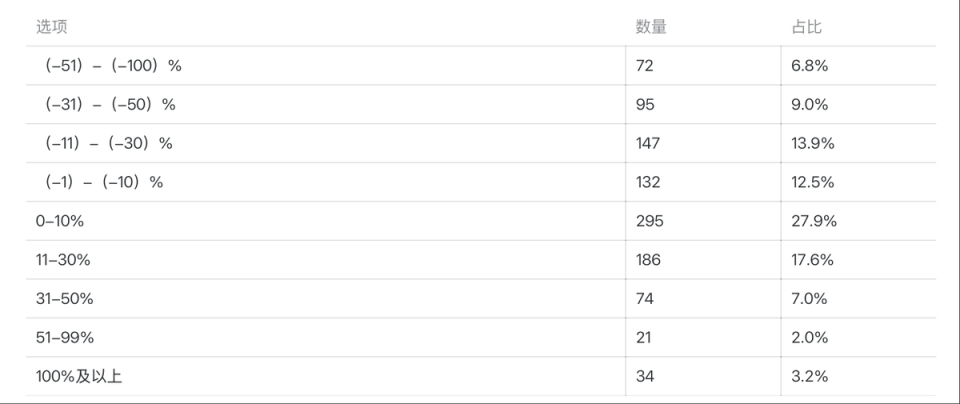The image size is (960, 404).
Task: Click the (-31) - (-50) % option cell
Action: [x=110, y=105]
